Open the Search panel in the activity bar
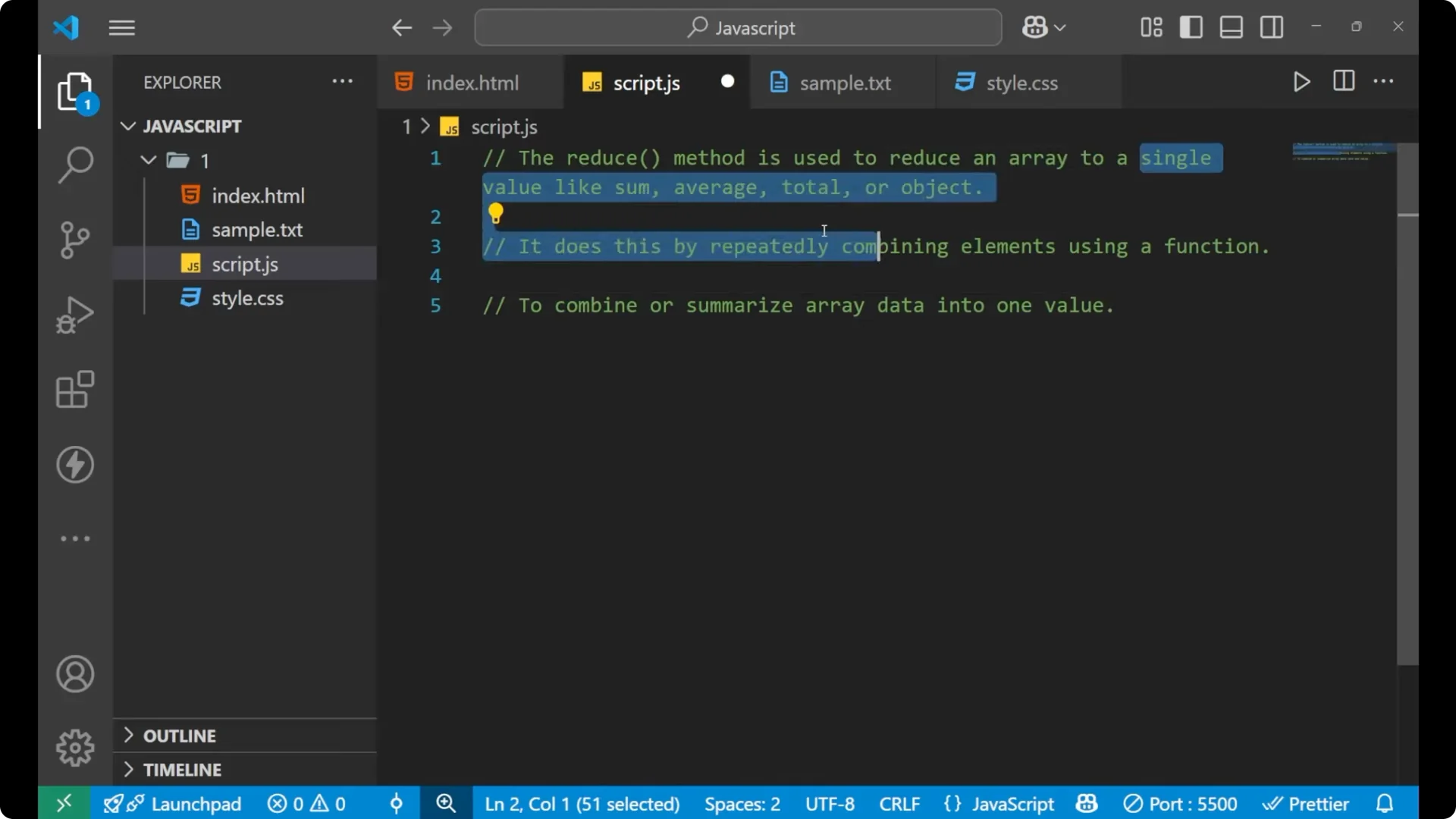 click(74, 164)
